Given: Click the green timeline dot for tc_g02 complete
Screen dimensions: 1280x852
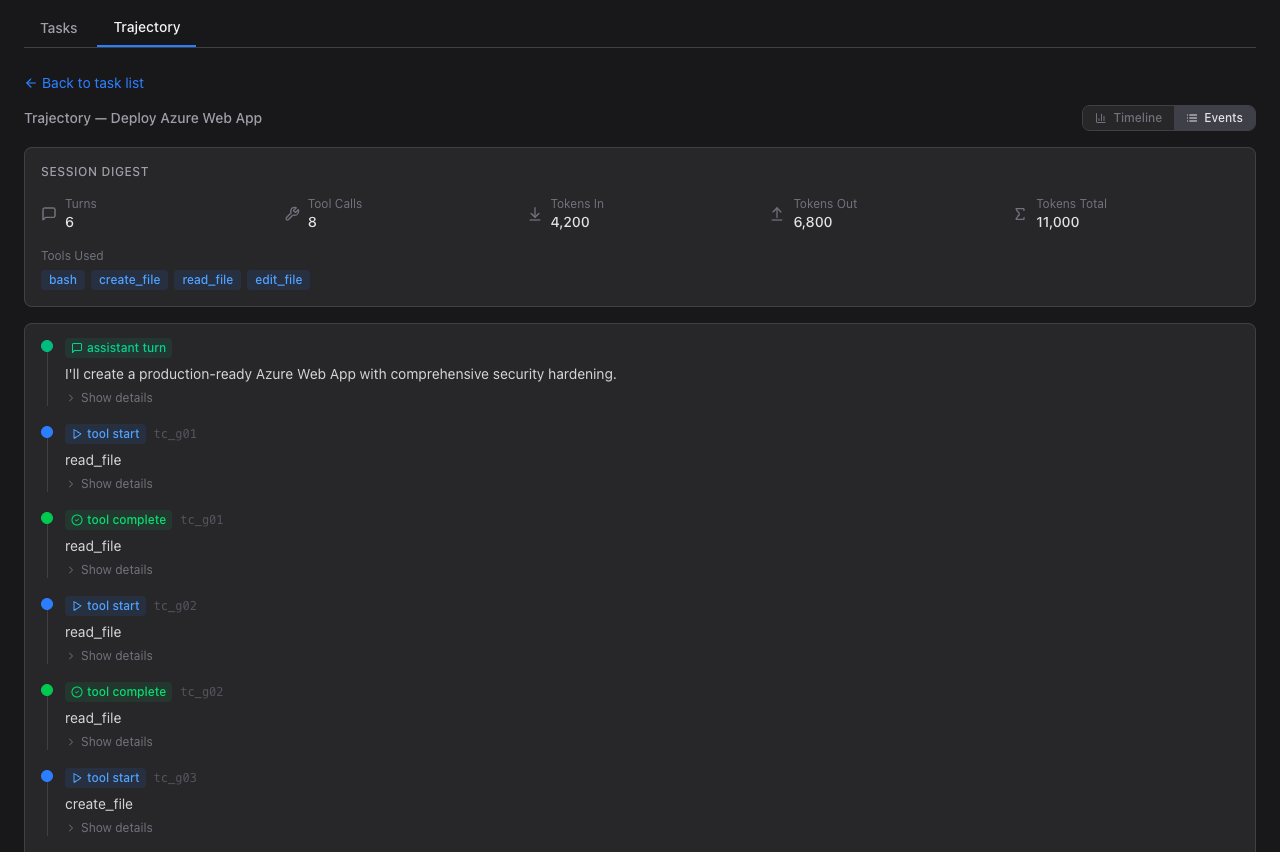Looking at the screenshot, I should [47, 690].
